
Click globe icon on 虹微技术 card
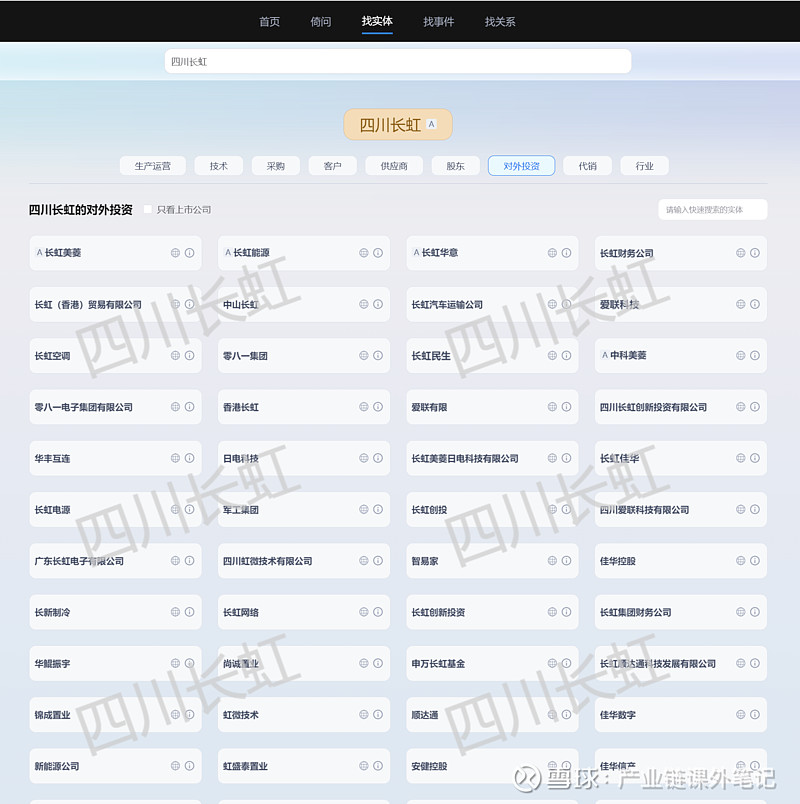tap(364, 714)
